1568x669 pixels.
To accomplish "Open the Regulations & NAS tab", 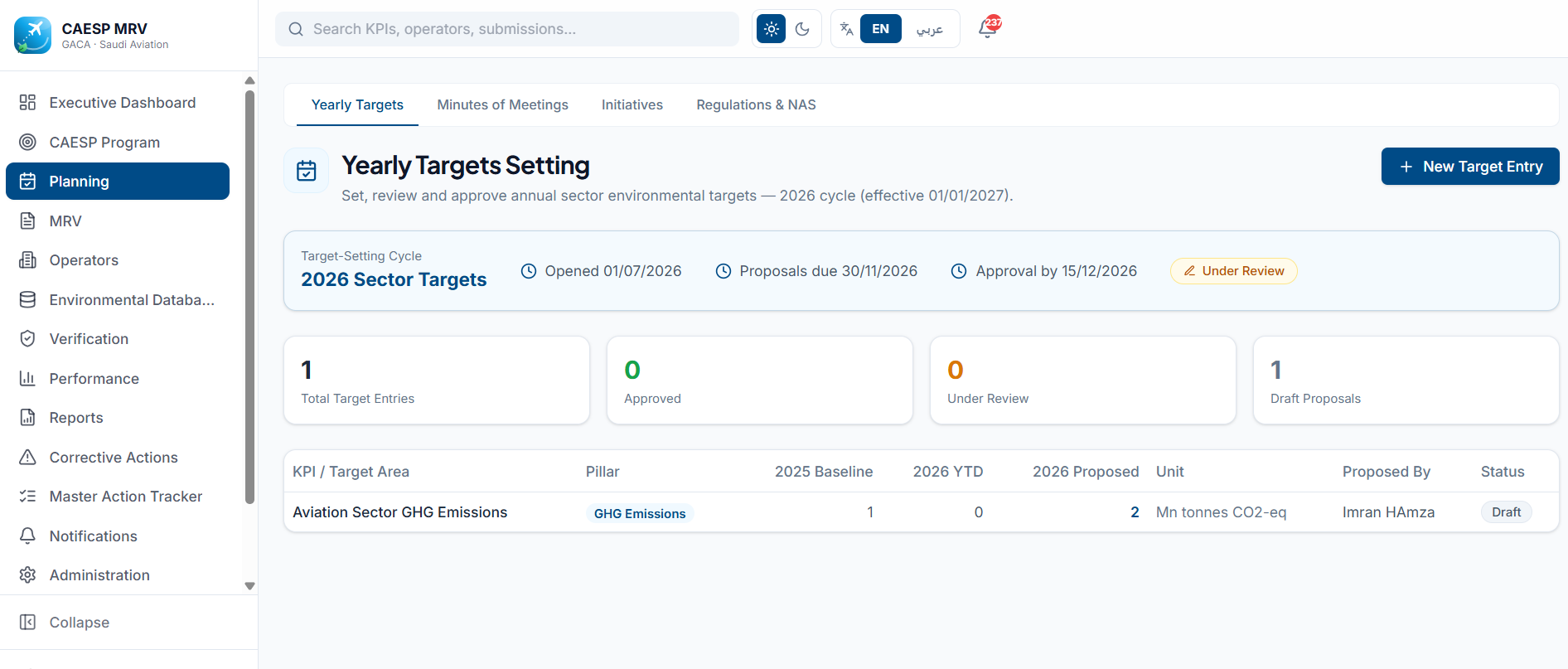I will pos(756,105).
